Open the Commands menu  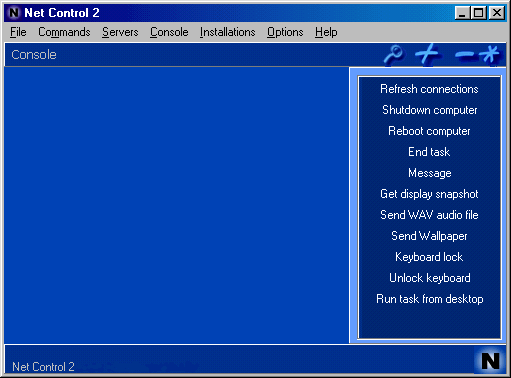[x=64, y=32]
